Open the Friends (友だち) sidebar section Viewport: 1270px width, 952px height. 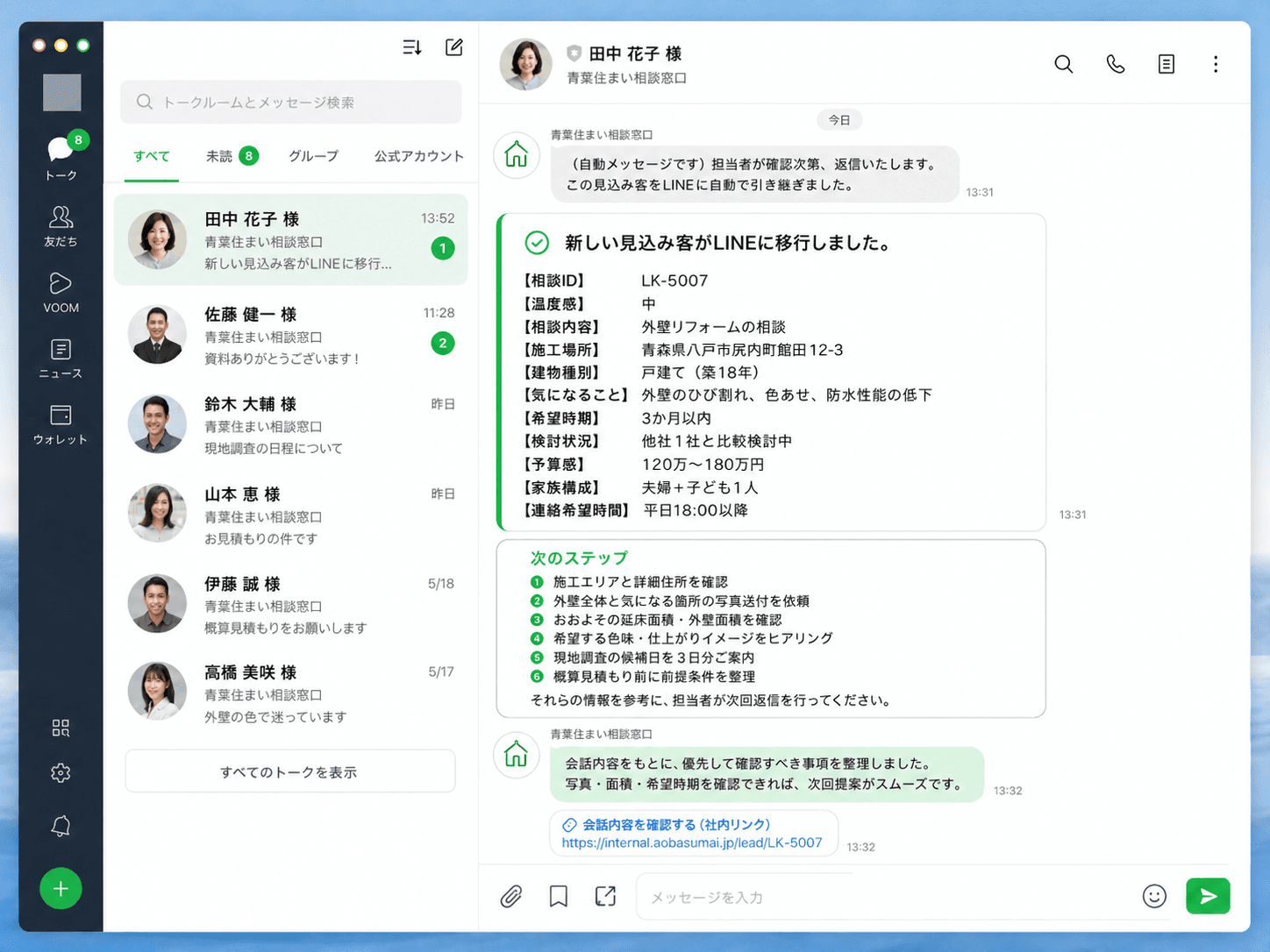point(61,226)
